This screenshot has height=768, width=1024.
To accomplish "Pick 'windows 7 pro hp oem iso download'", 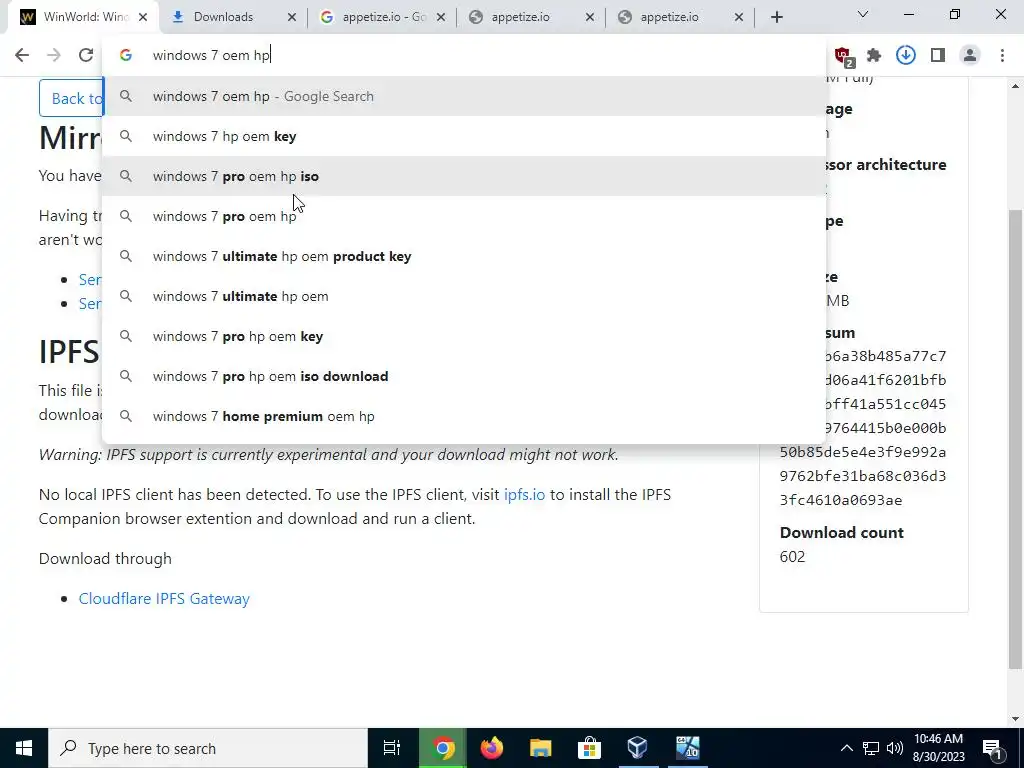I will [x=464, y=376].
